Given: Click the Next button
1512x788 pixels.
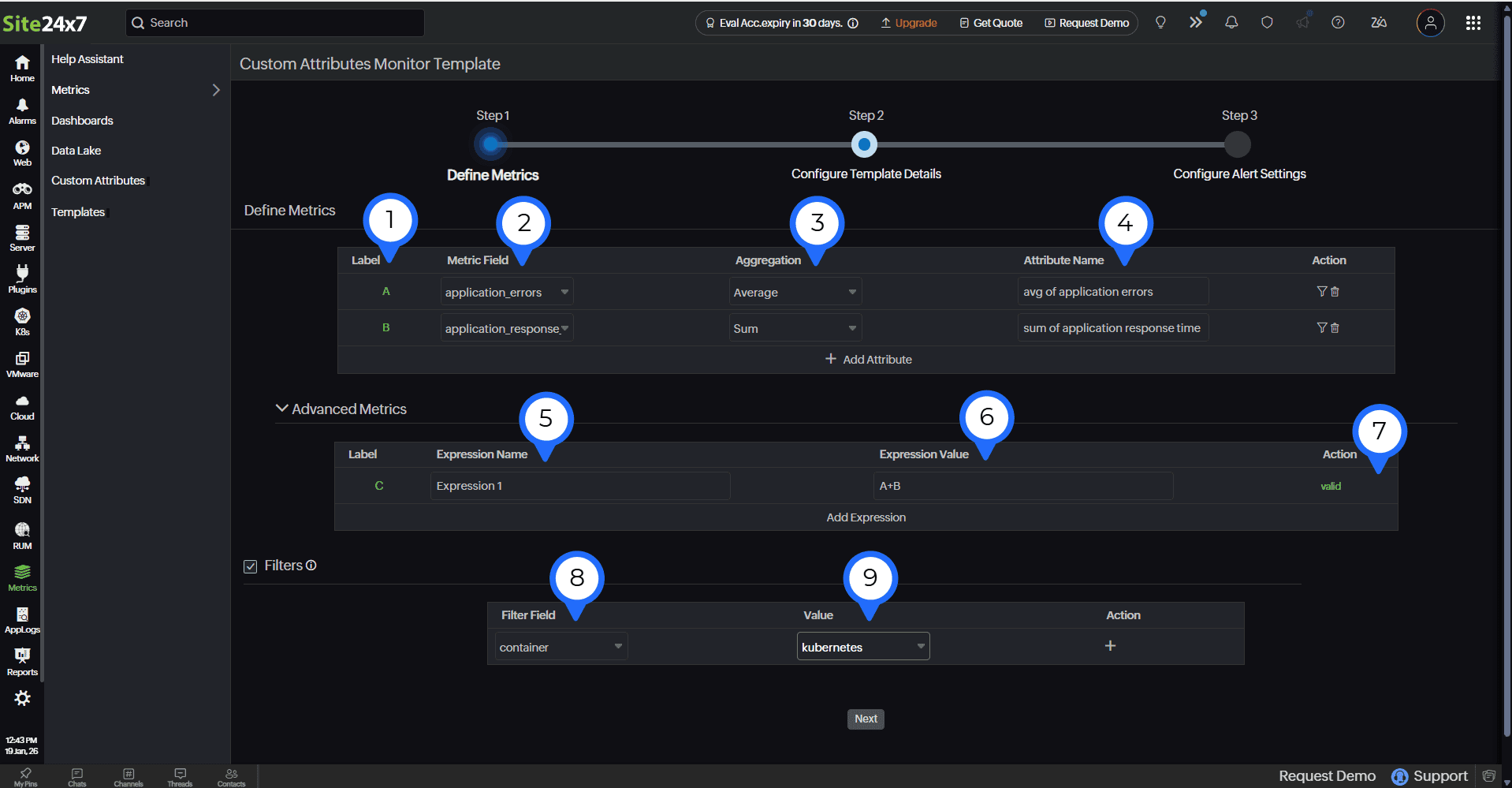Looking at the screenshot, I should click(x=866, y=719).
